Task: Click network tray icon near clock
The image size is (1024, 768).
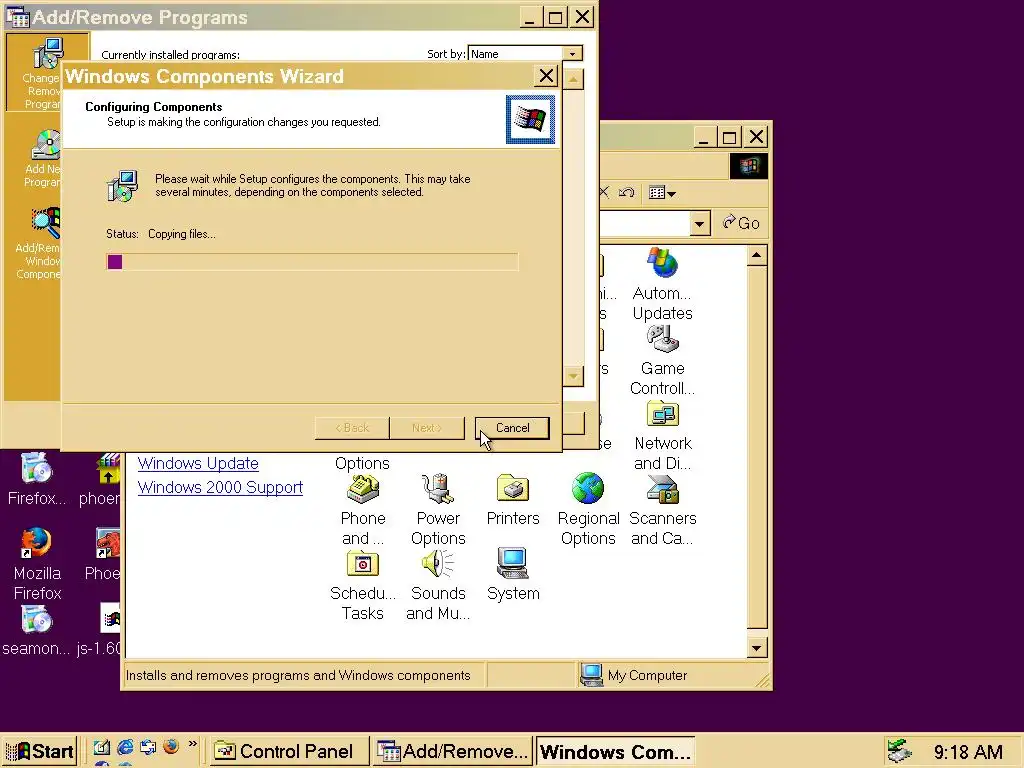Action: coord(900,751)
